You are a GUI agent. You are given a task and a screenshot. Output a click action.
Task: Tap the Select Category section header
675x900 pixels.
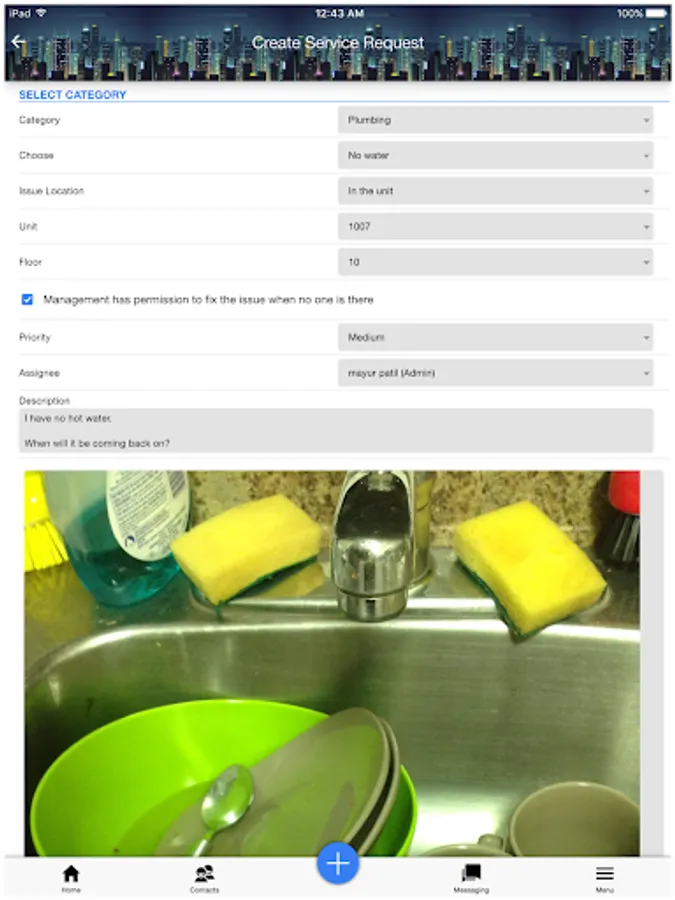72,95
